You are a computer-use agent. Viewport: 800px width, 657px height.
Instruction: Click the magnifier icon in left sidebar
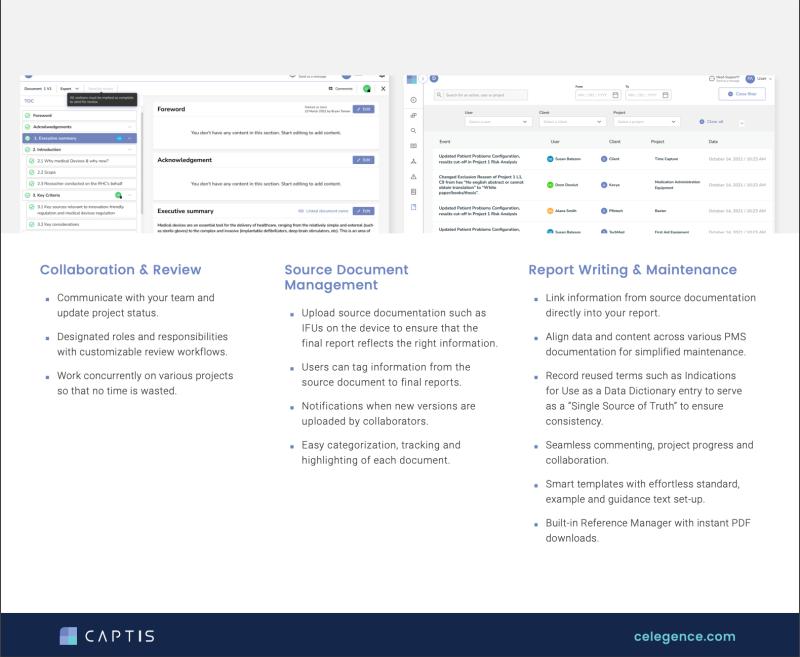[413, 131]
